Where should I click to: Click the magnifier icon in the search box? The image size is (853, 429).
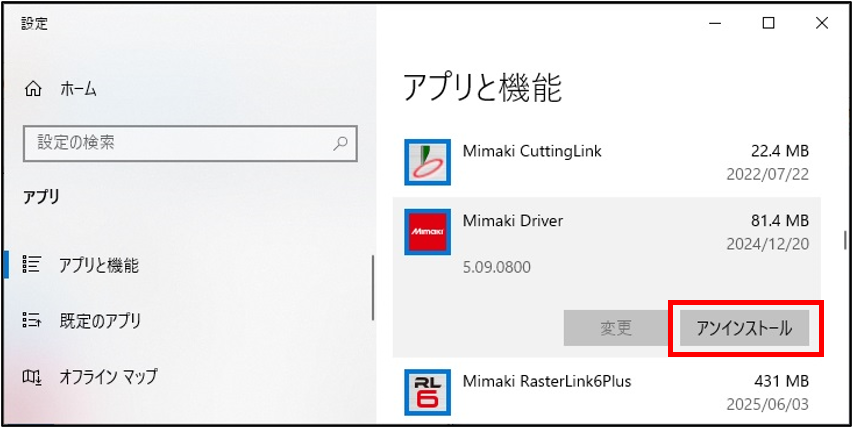pyautogui.click(x=341, y=143)
